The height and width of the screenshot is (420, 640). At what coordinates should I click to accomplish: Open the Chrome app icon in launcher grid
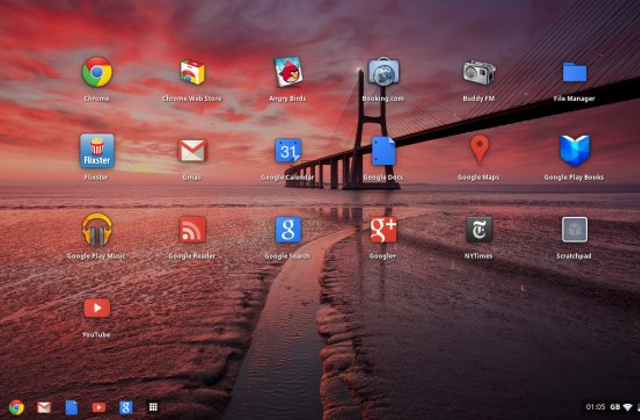click(97, 72)
